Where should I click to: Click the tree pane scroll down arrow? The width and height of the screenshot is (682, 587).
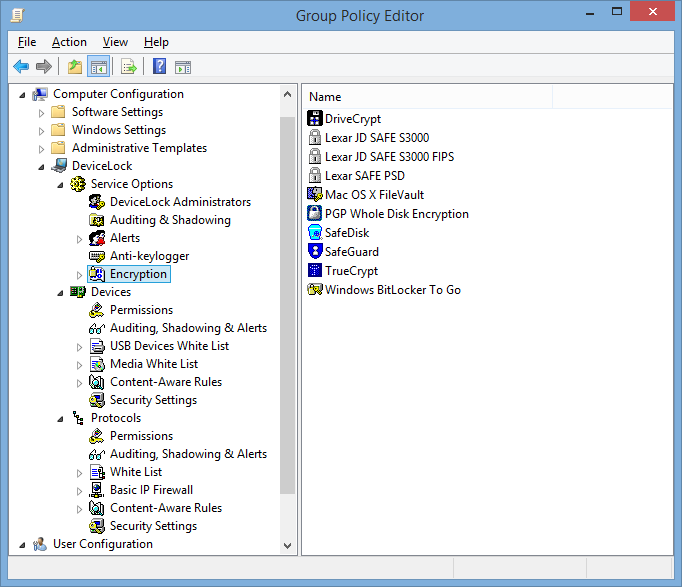[288, 546]
